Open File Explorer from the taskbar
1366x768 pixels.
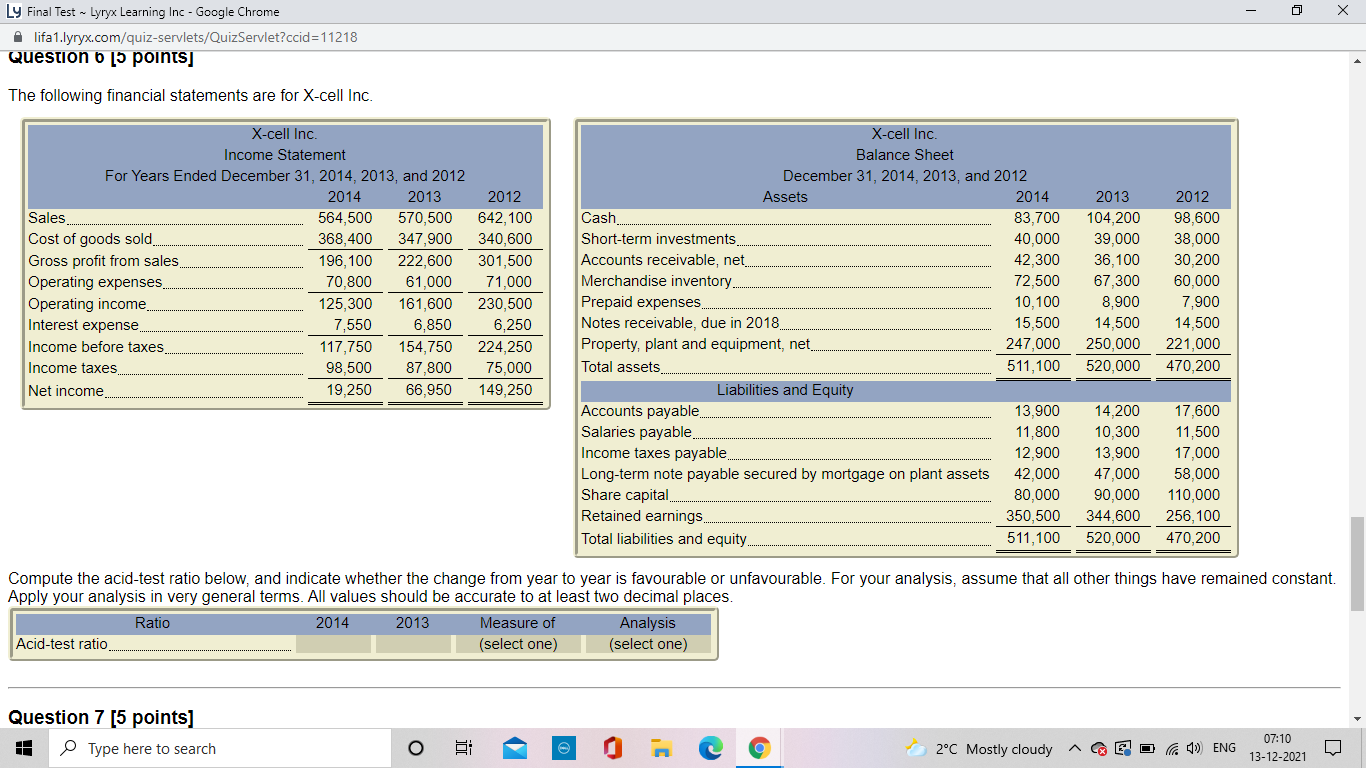point(661,747)
